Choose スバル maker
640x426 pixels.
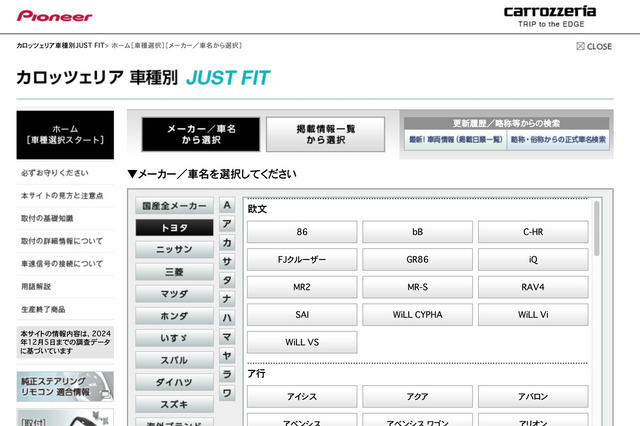[x=174, y=360]
